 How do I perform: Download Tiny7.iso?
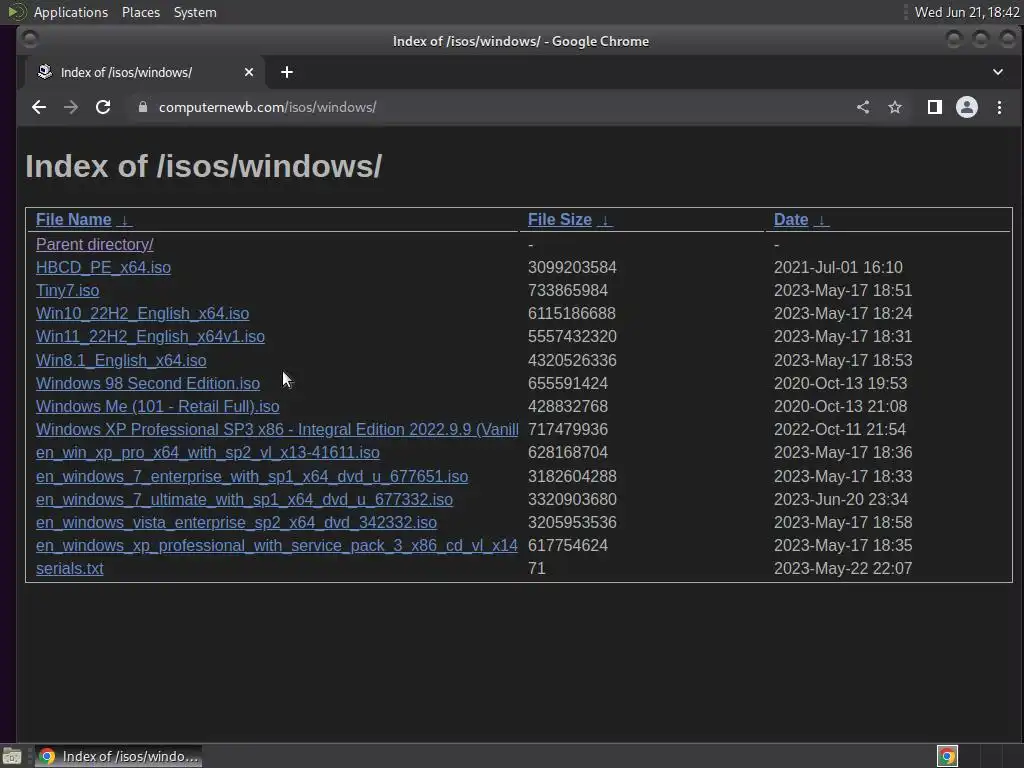(67, 291)
